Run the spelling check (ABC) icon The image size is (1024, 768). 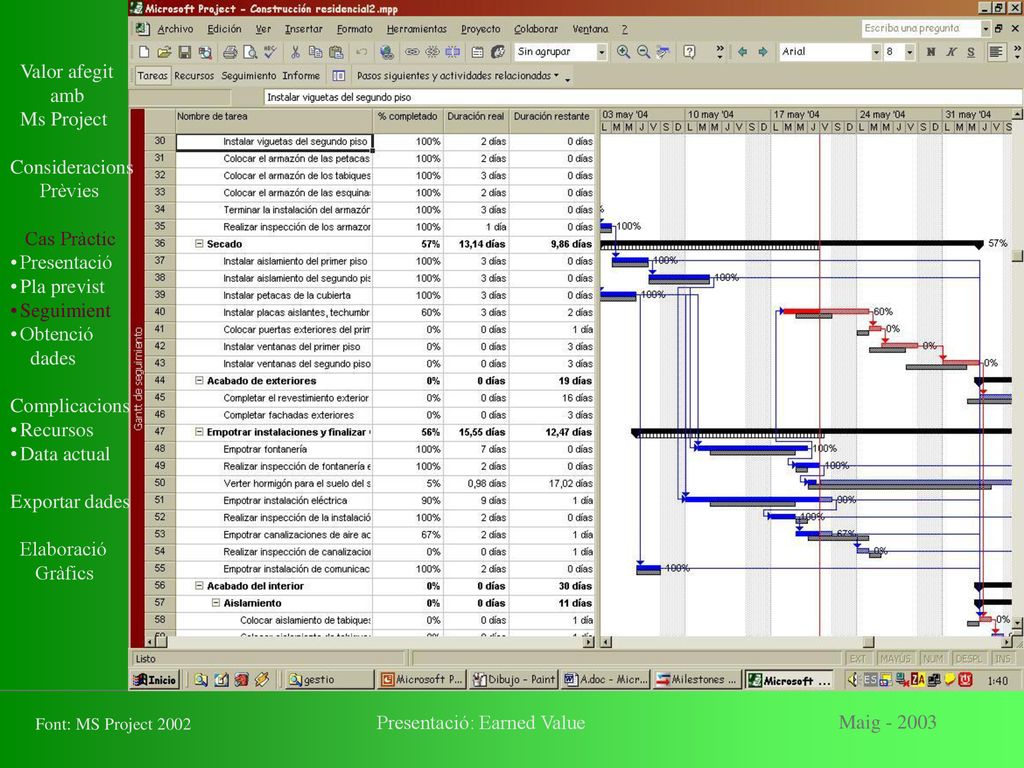[270, 52]
